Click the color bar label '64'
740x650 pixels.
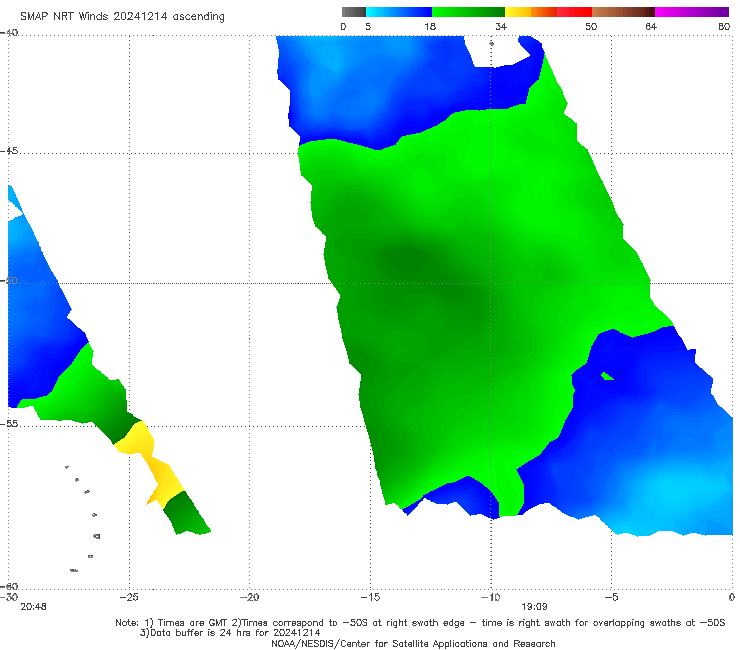click(x=651, y=26)
